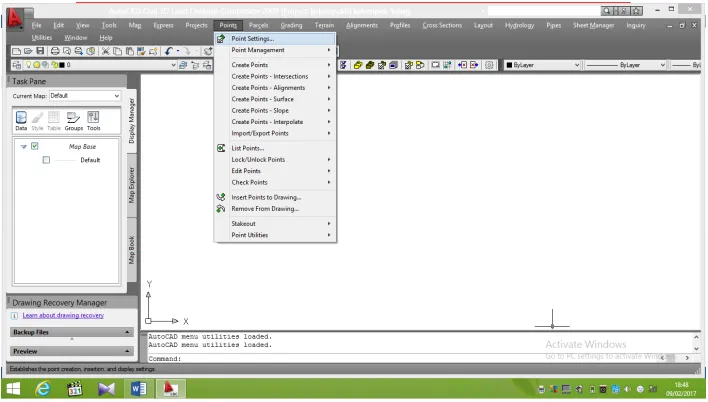
Task: Click the Tools icon in Task Pane
Action: pyautogui.click(x=93, y=121)
